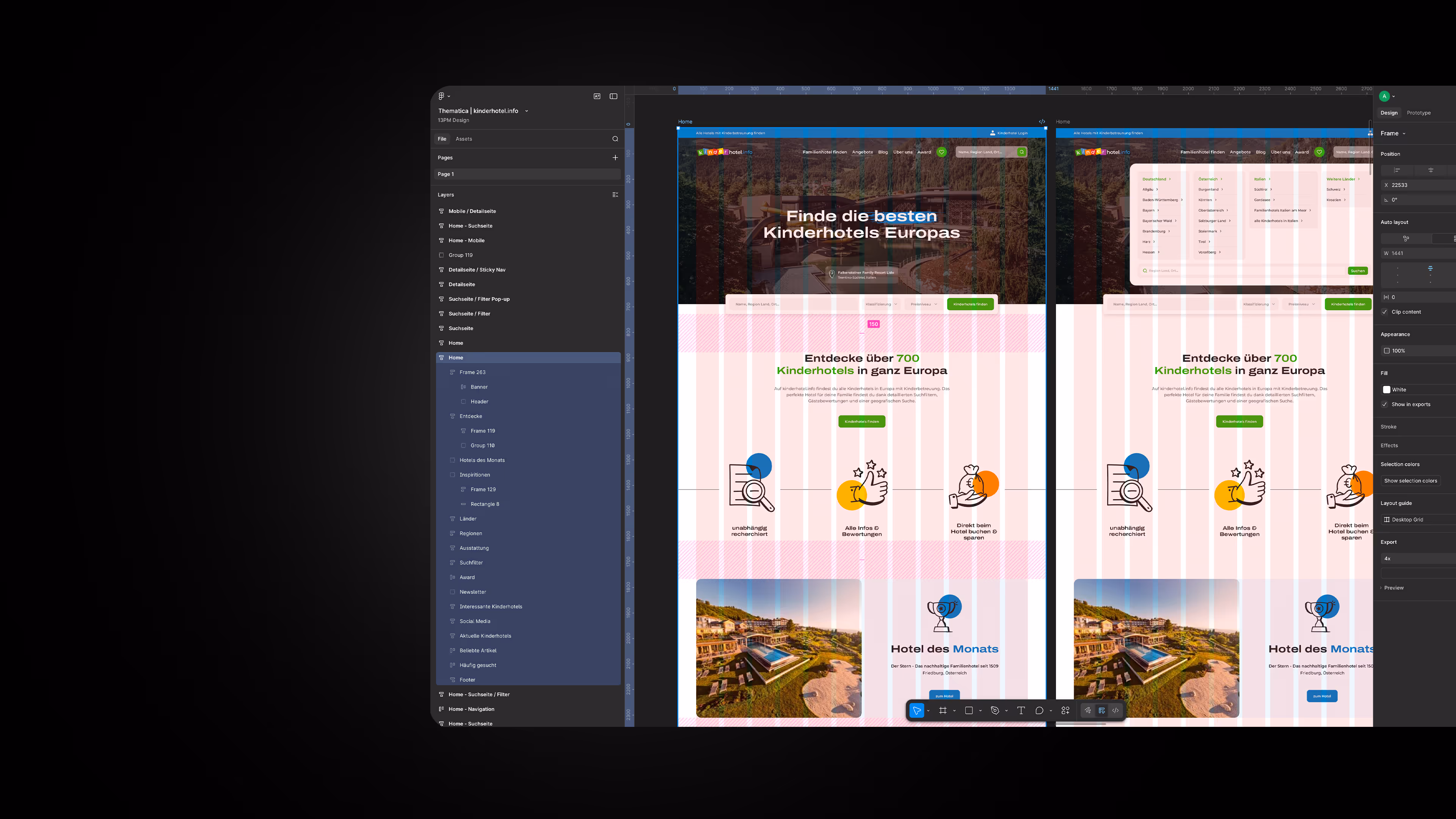Toggle Dev Mode with the code switch
Screen dimensions: 1456x819
[x=1115, y=711]
